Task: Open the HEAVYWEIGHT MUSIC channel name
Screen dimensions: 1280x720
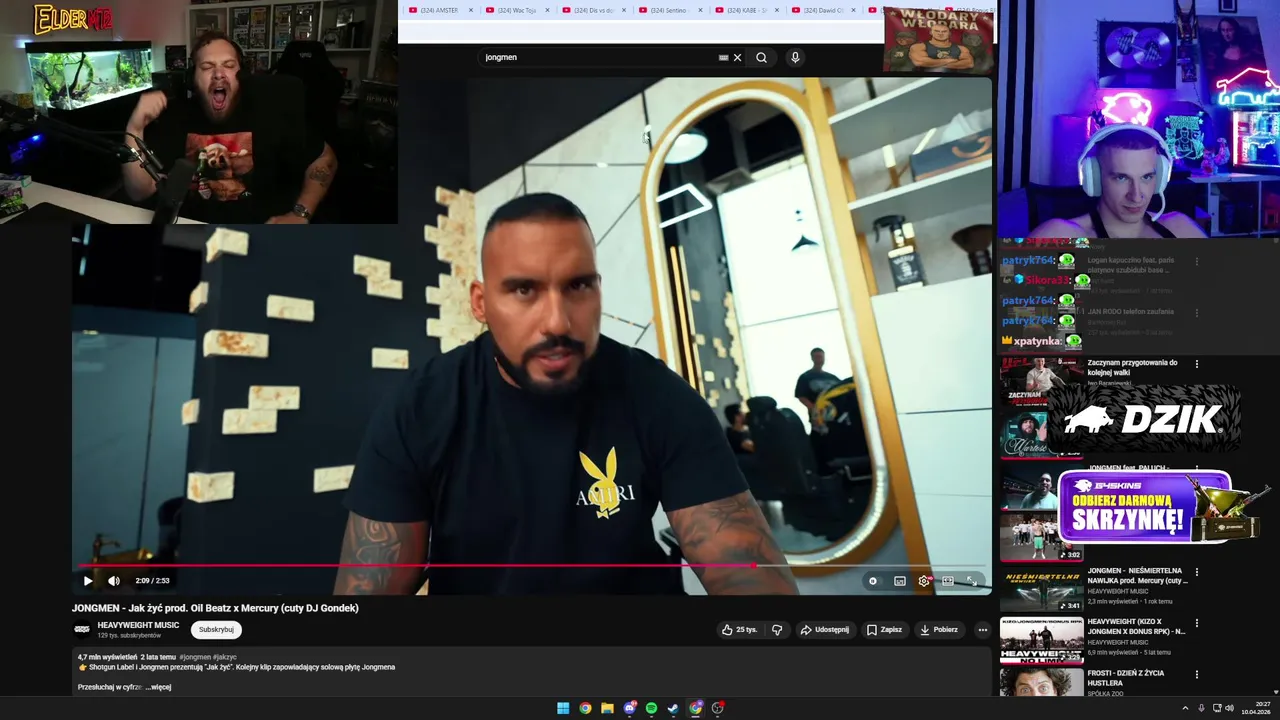Action: [x=138, y=625]
